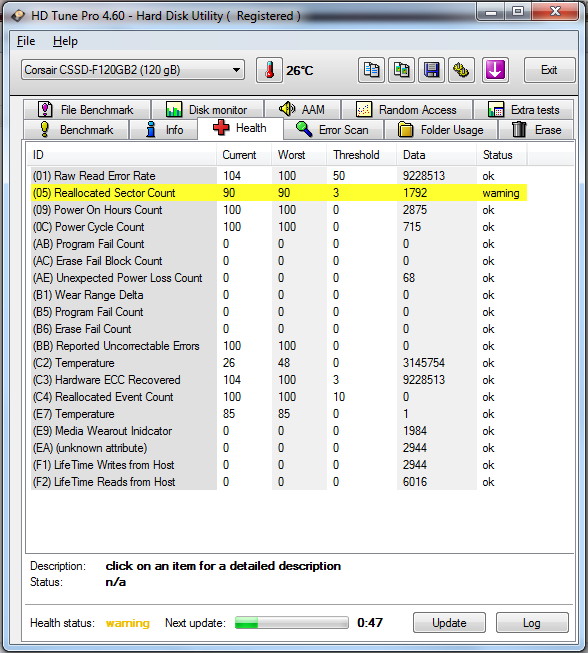Select (B6) Erase Fail Count row
The image size is (588, 653).
pos(279,329)
